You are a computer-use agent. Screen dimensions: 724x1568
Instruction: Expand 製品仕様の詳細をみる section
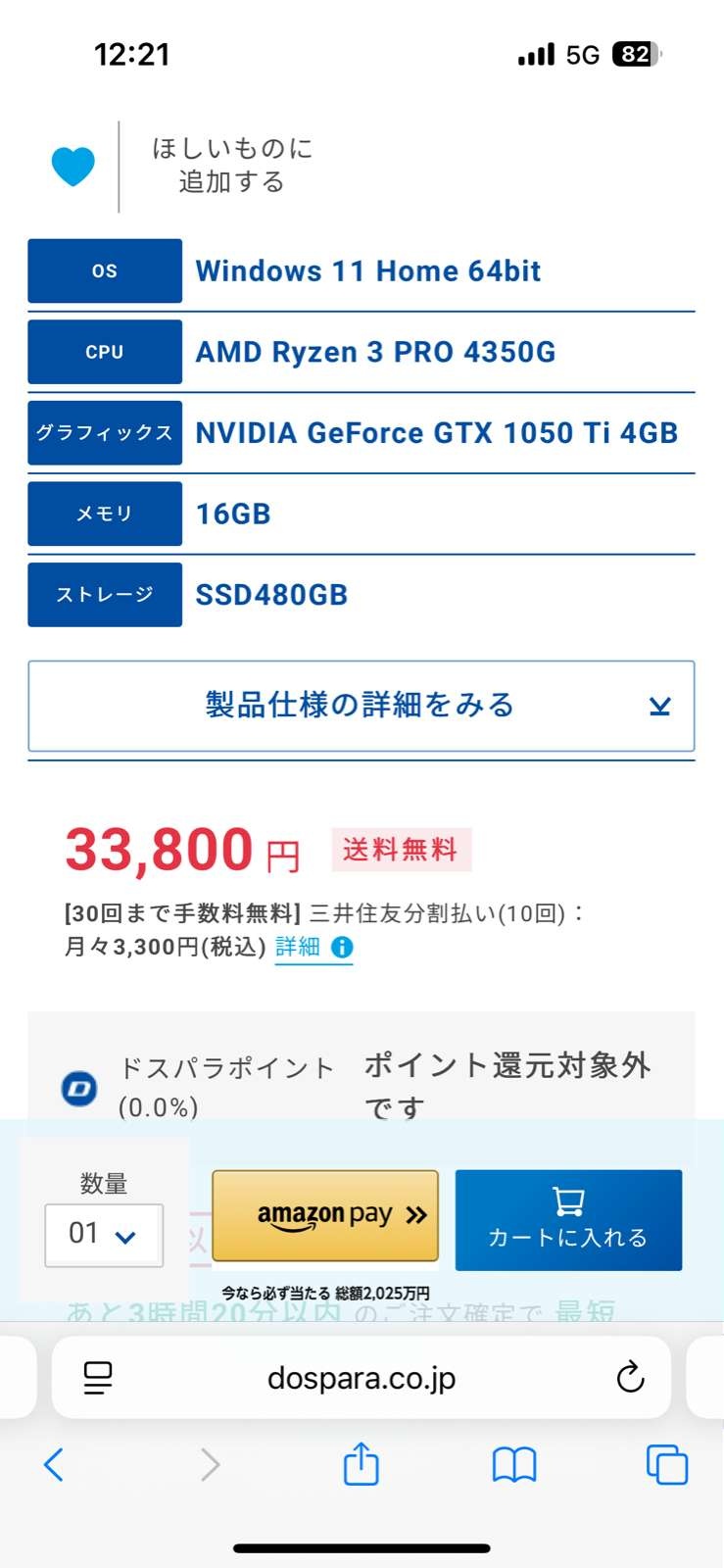[x=361, y=706]
